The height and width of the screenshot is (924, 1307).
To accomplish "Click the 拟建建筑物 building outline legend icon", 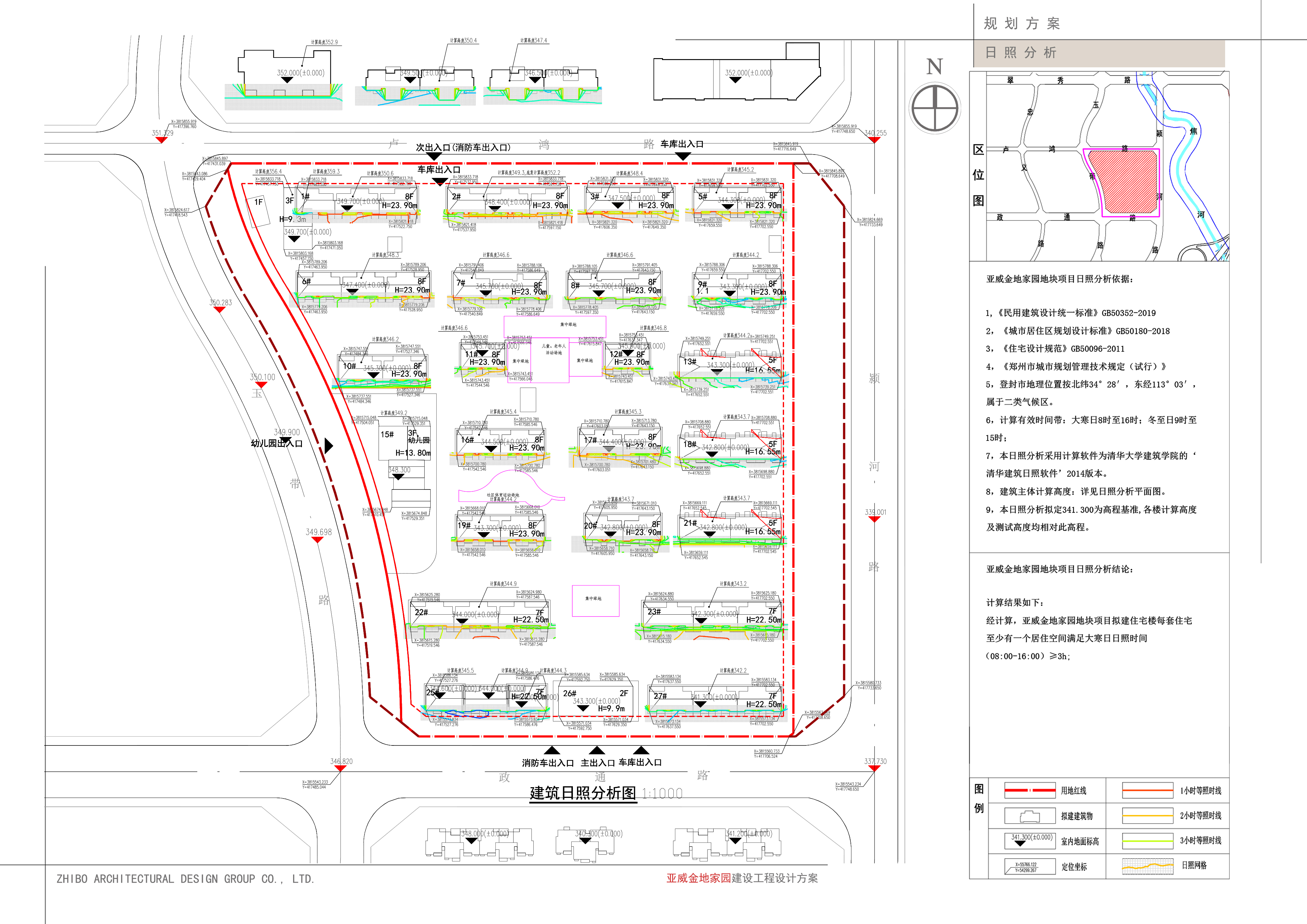I will click(x=1030, y=817).
